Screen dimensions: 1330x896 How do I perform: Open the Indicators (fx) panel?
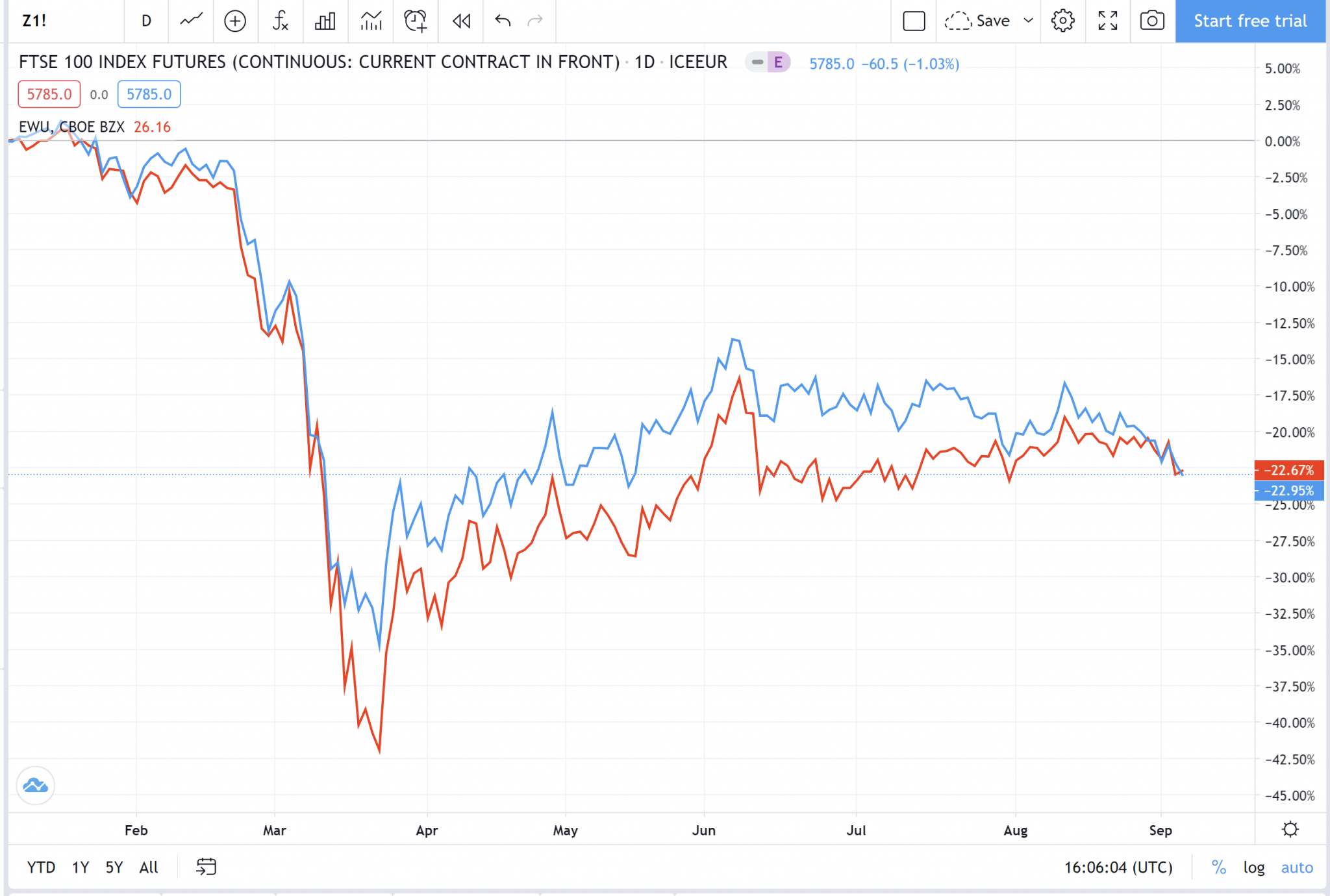(x=281, y=21)
